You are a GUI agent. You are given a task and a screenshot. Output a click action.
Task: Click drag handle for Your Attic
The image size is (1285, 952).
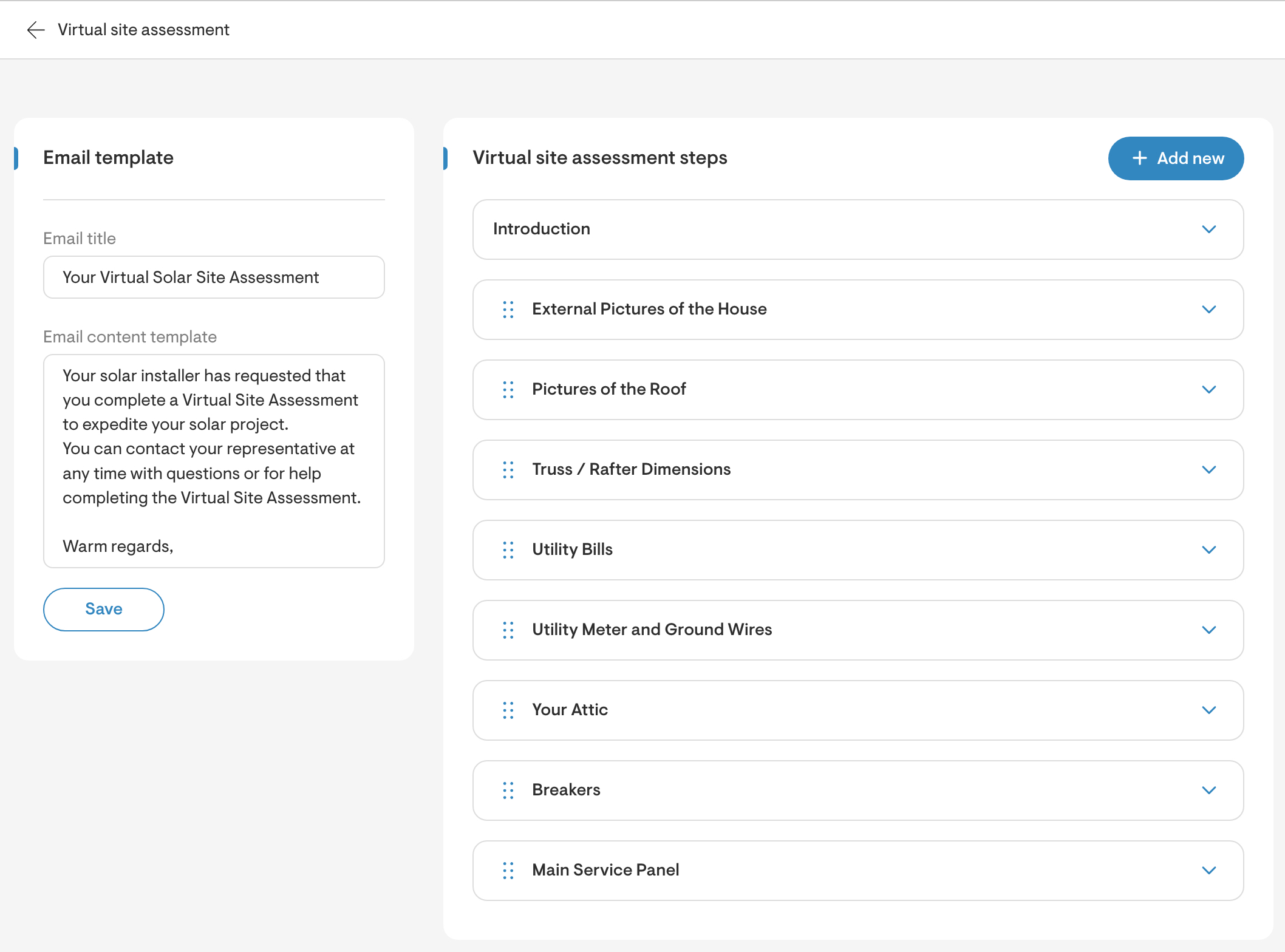pyautogui.click(x=508, y=710)
